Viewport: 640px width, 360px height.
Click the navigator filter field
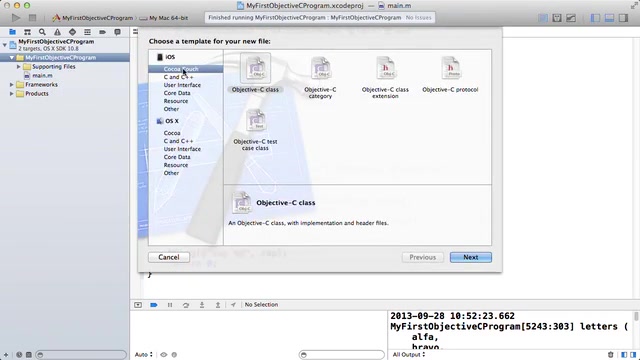tap(81, 355)
